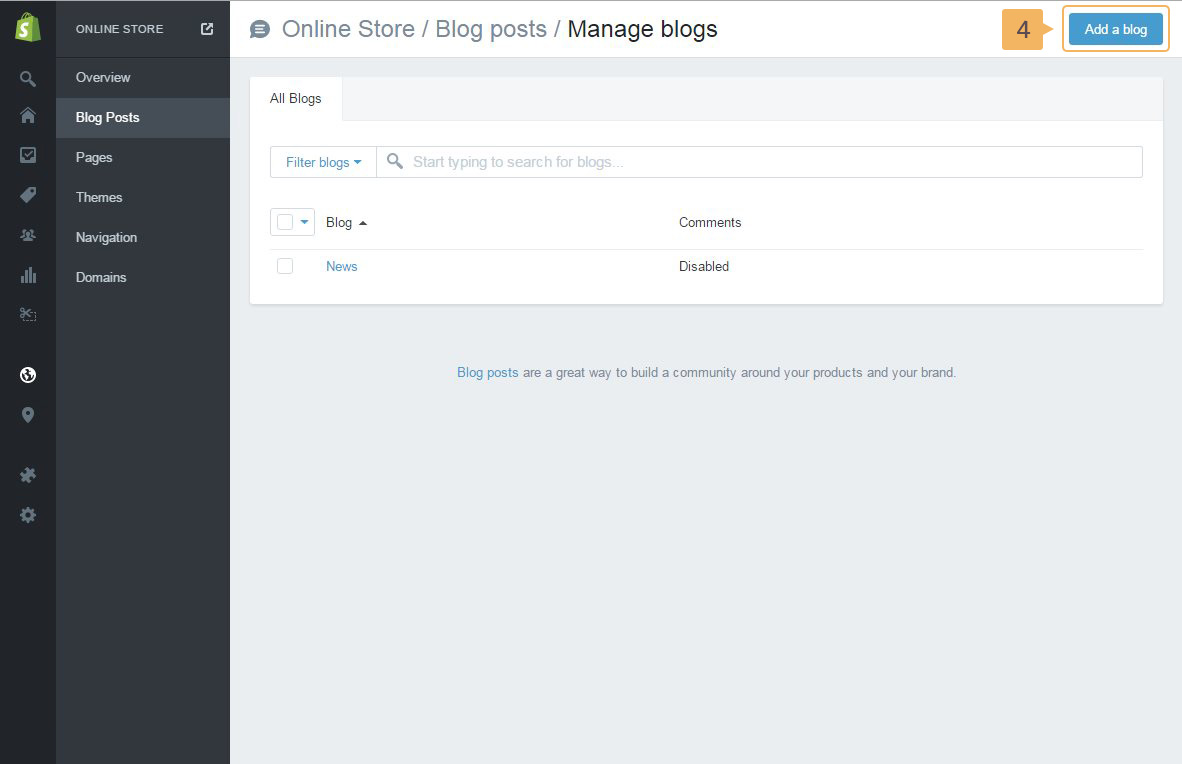Open Products tag icon in sidebar
1182x764 pixels.
(28, 195)
